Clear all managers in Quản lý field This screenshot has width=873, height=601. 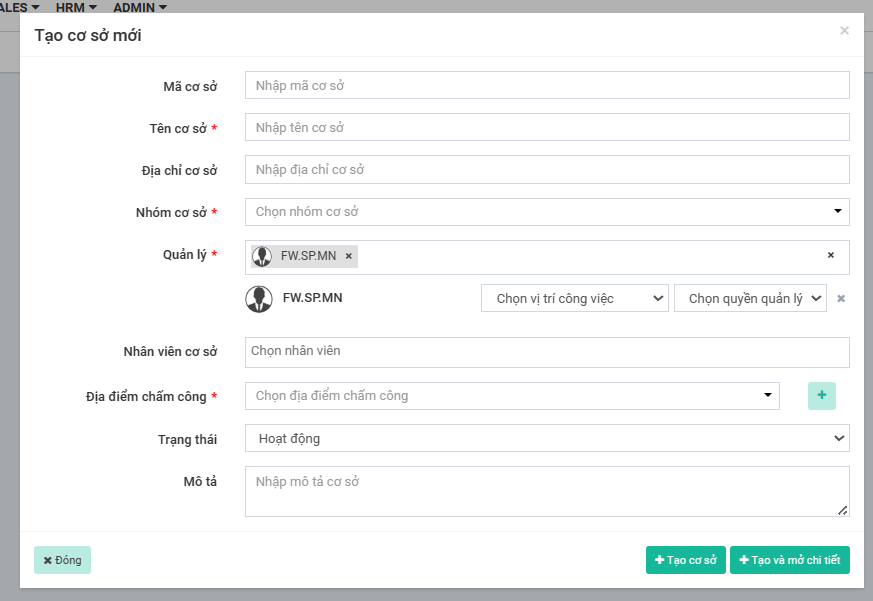coord(830,256)
